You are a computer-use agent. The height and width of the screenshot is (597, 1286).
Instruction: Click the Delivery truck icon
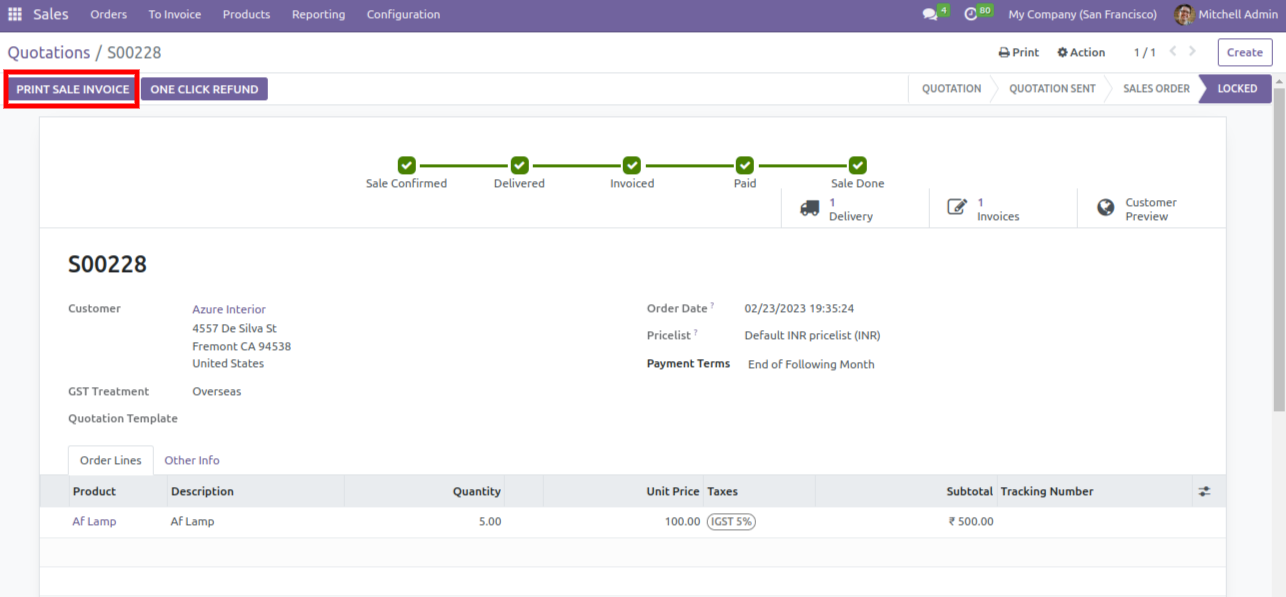coord(810,208)
